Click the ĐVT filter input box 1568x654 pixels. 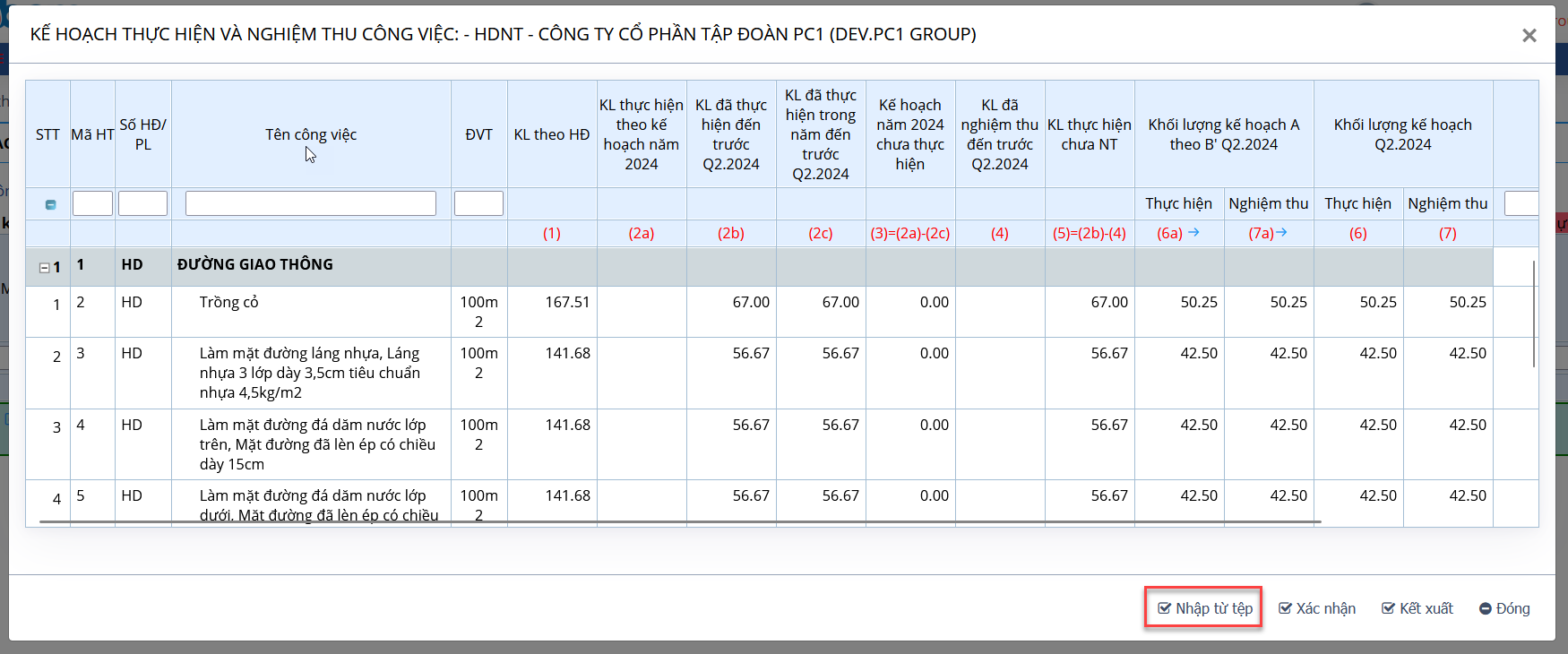[x=478, y=203]
